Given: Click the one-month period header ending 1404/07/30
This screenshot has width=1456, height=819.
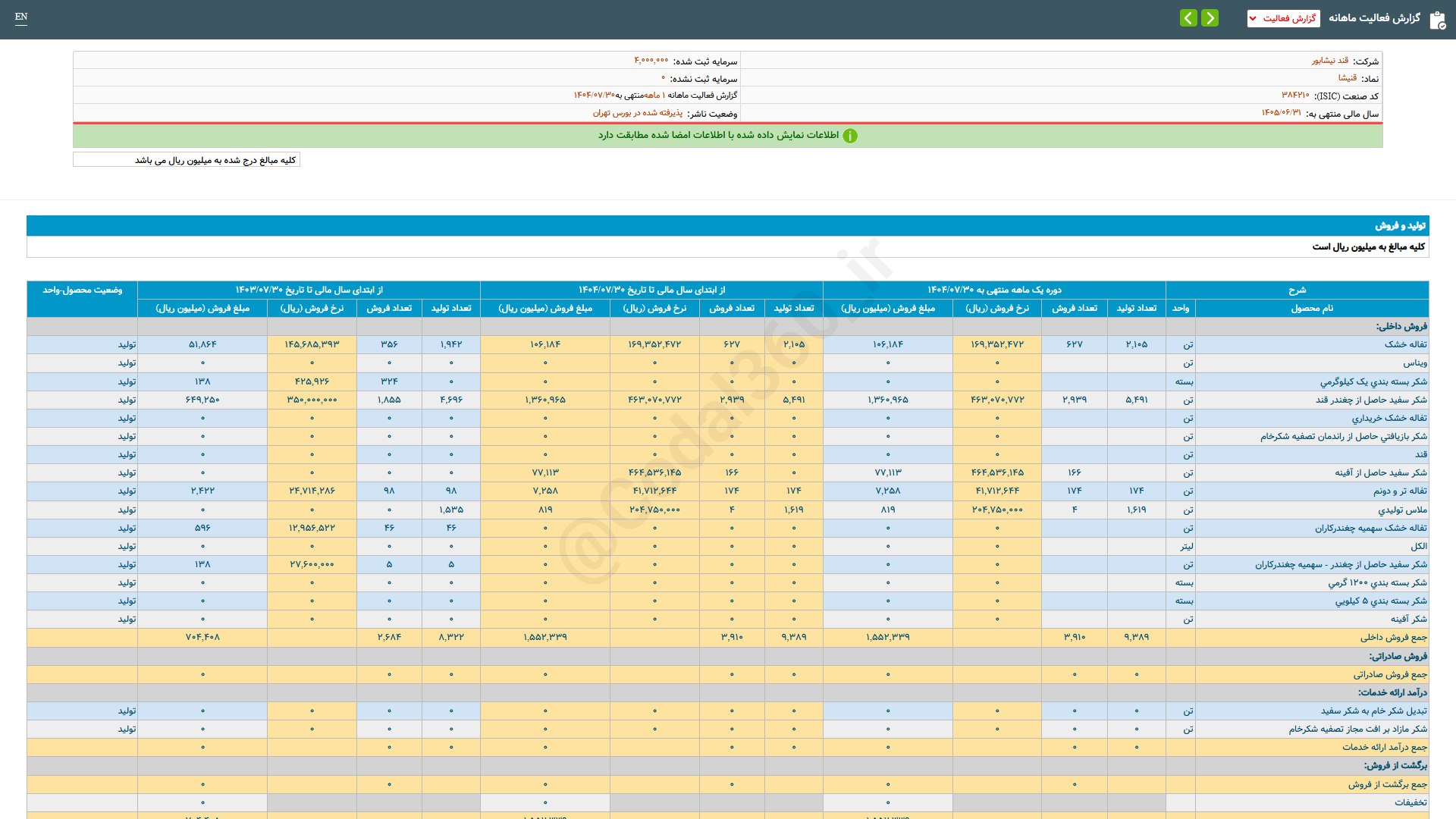Looking at the screenshot, I should [x=994, y=290].
